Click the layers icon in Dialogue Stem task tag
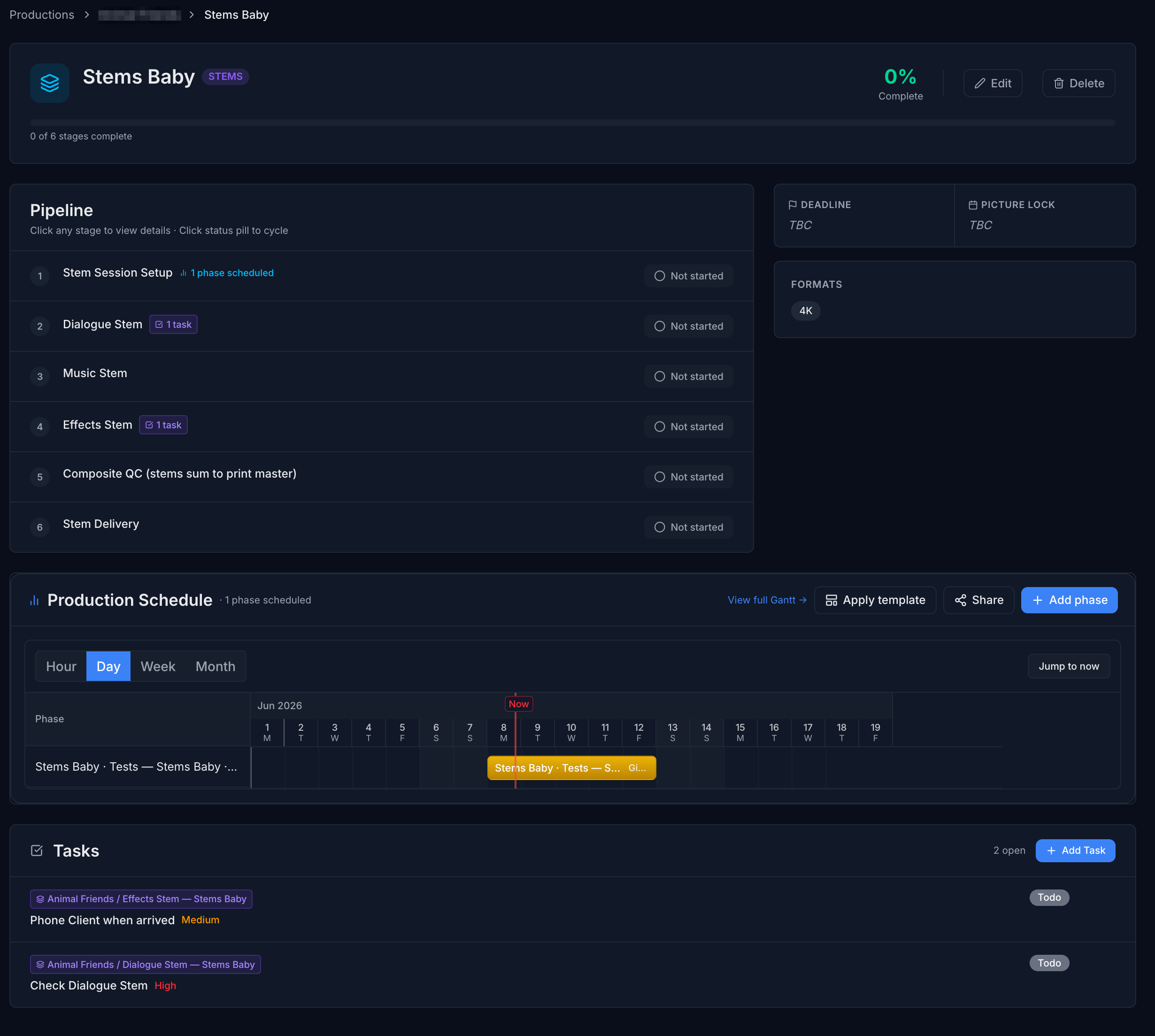Screen dimensions: 1155x1036 (40, 964)
